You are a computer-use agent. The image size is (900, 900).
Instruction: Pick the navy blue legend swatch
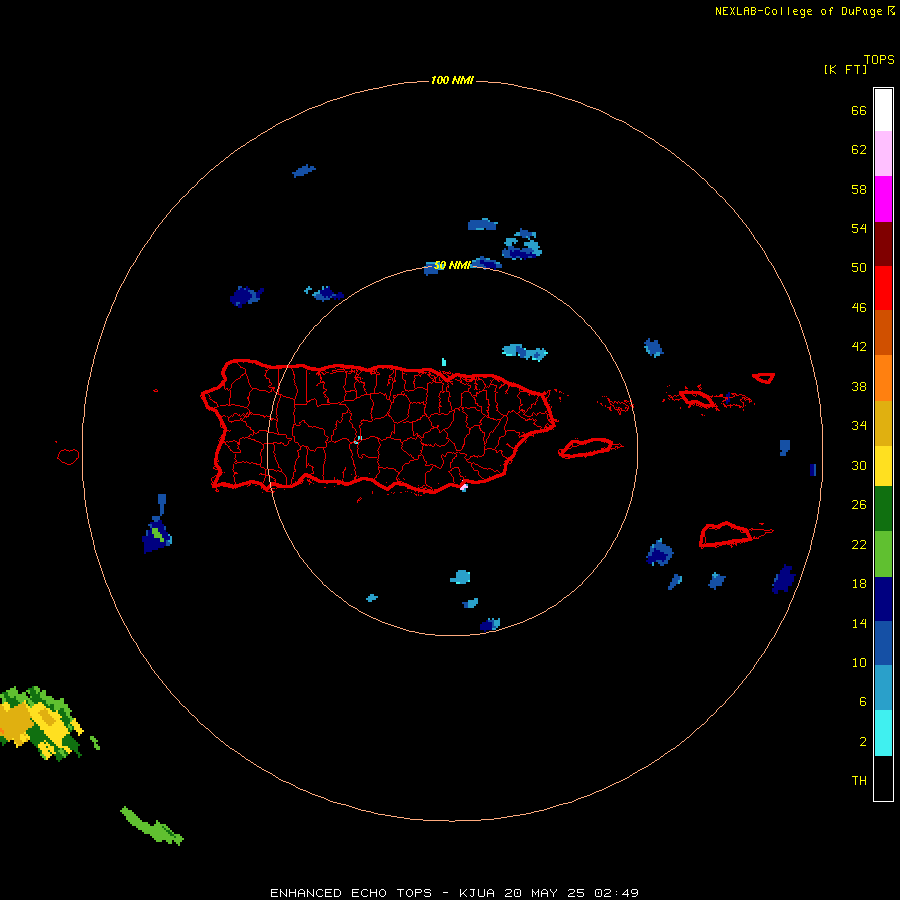(883, 599)
